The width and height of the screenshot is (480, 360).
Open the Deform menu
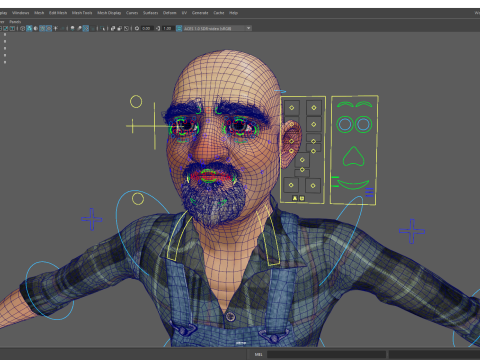point(170,13)
